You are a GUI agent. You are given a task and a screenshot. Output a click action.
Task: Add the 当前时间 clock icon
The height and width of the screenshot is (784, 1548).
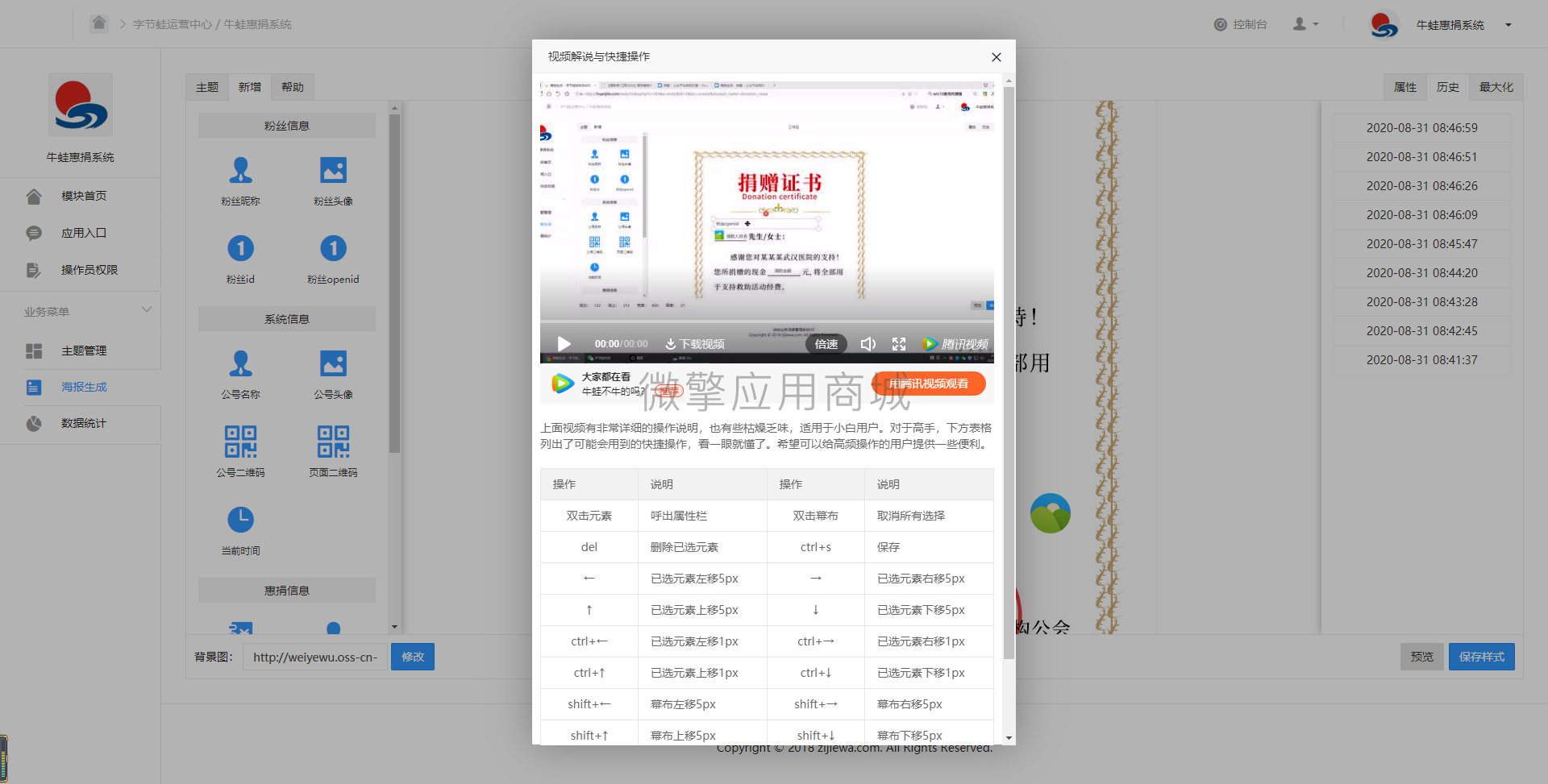(x=240, y=520)
